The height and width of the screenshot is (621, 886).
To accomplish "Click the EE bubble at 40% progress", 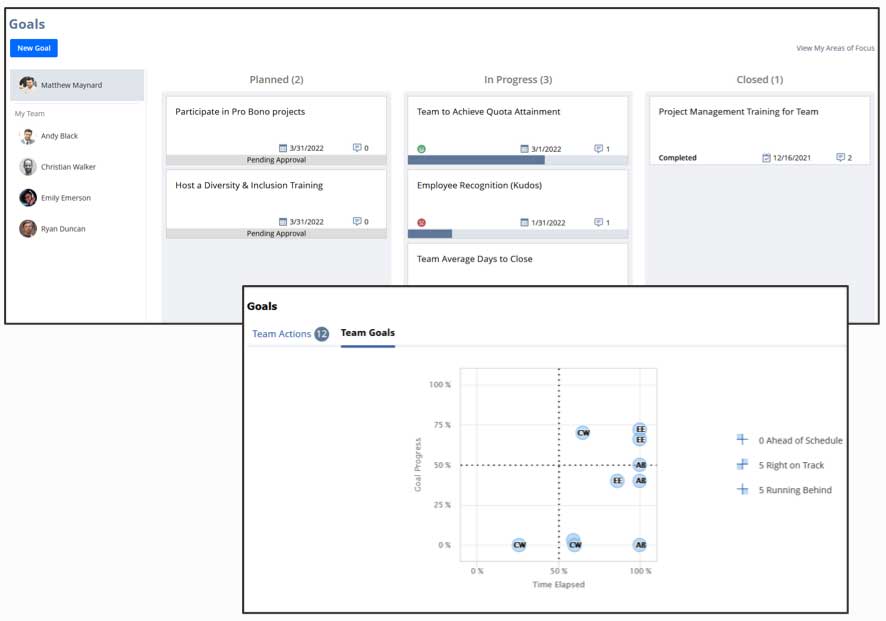I will pos(617,481).
